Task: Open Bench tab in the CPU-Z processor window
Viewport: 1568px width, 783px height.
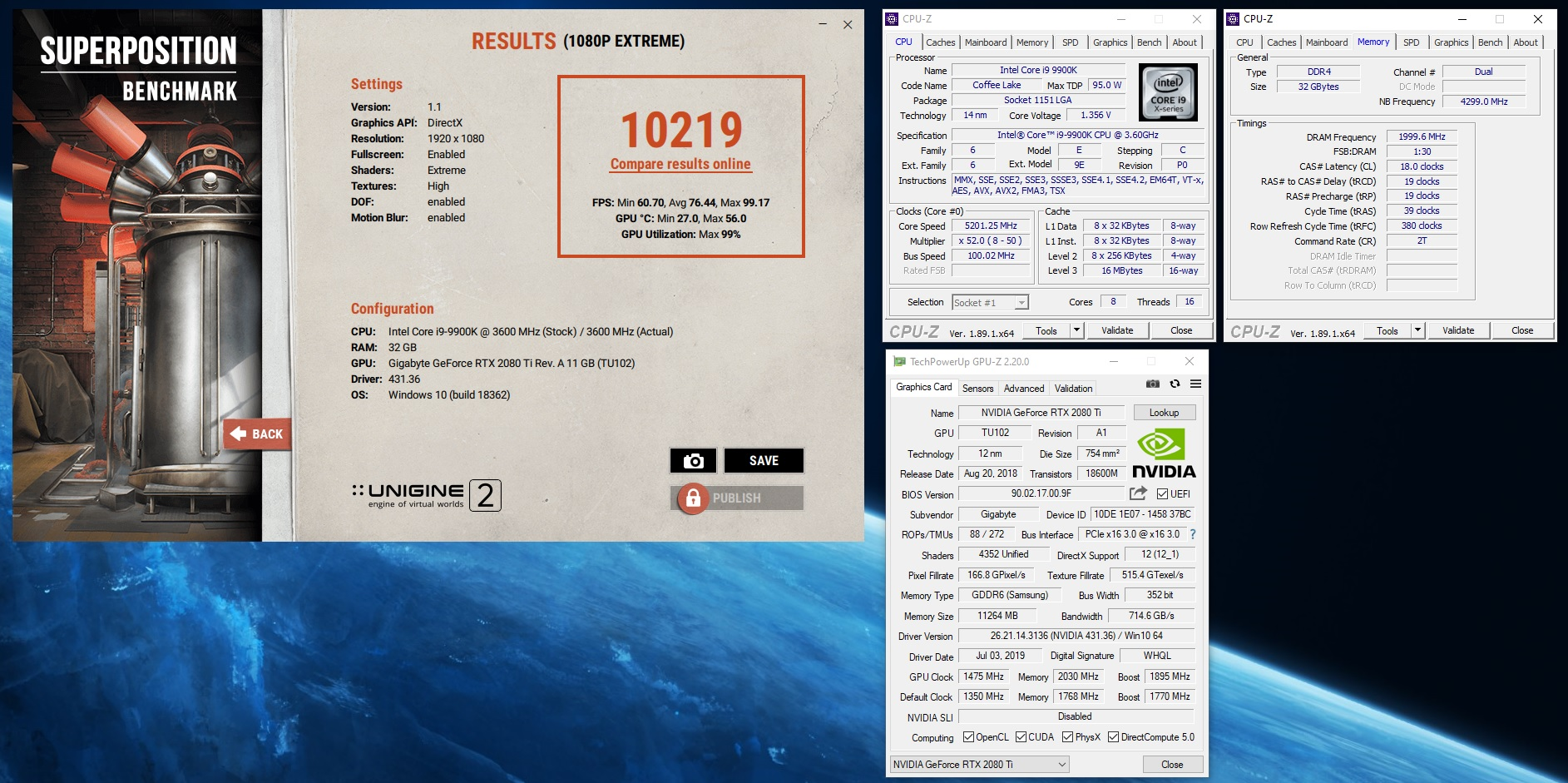Action: coord(1149,42)
